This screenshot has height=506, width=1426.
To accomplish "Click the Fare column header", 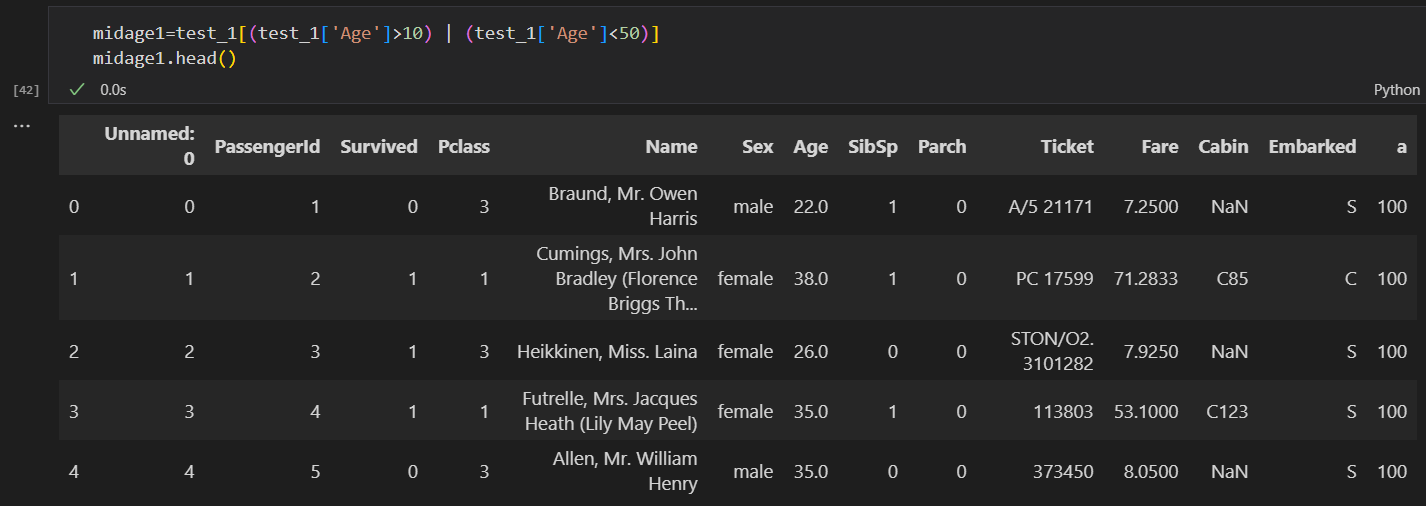I will coord(1159,147).
